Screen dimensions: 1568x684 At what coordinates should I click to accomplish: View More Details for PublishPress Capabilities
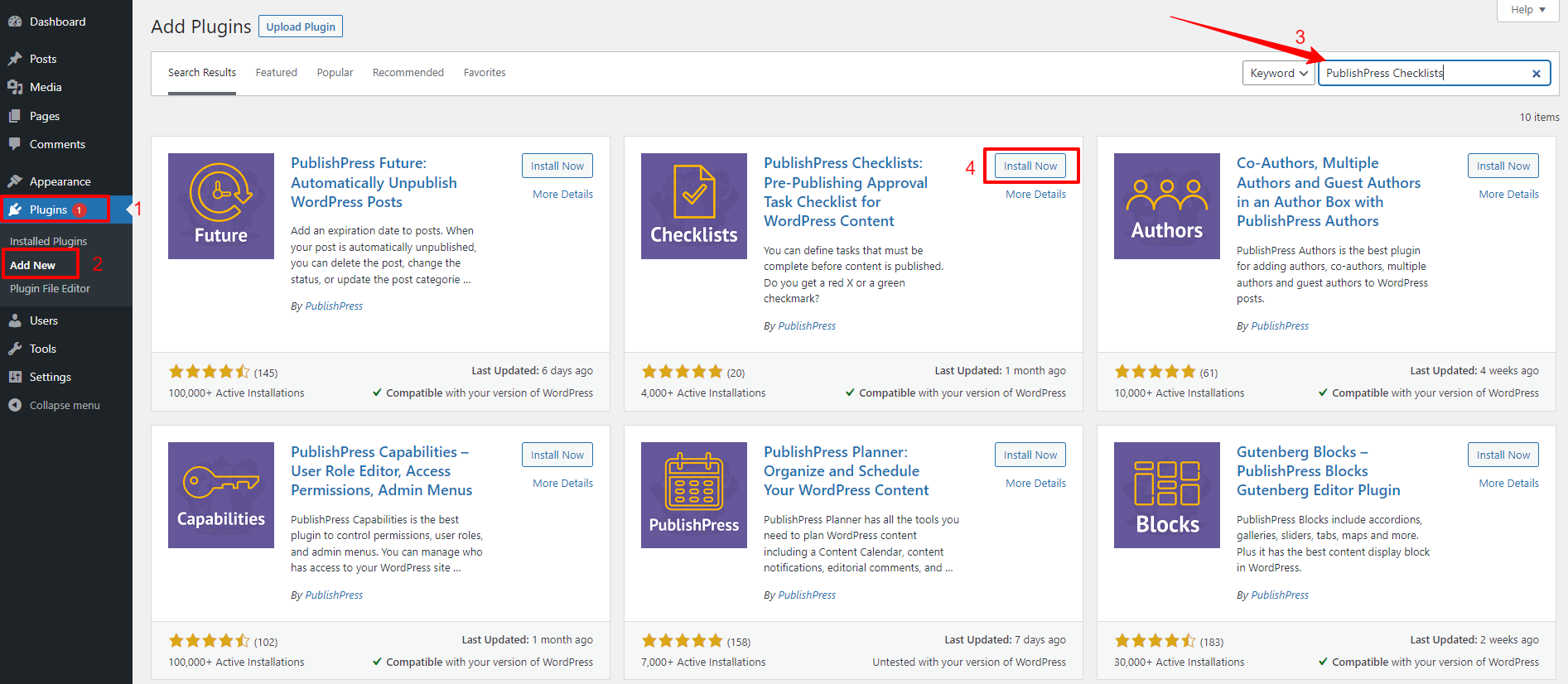[x=562, y=484]
